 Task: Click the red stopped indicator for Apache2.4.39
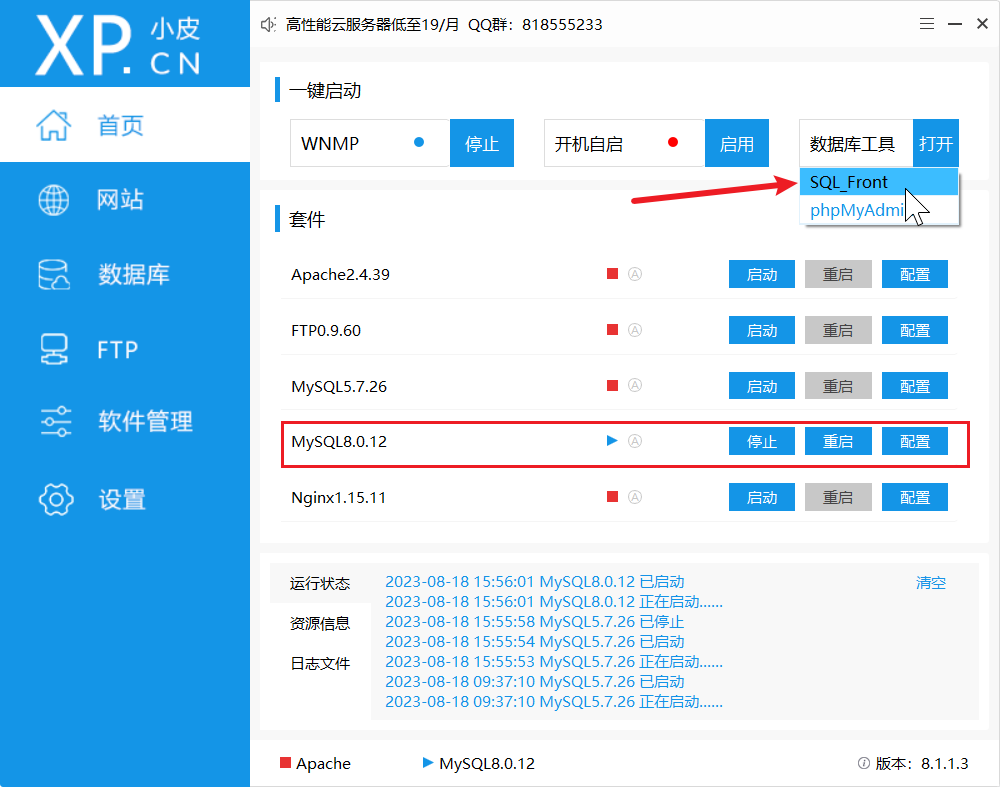tap(612, 274)
